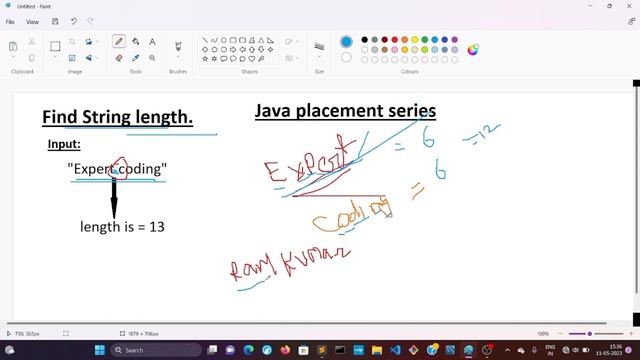Screen dimensions: 640x360
Task: Pick the yellow colour swatch
Action: pos(415,40)
